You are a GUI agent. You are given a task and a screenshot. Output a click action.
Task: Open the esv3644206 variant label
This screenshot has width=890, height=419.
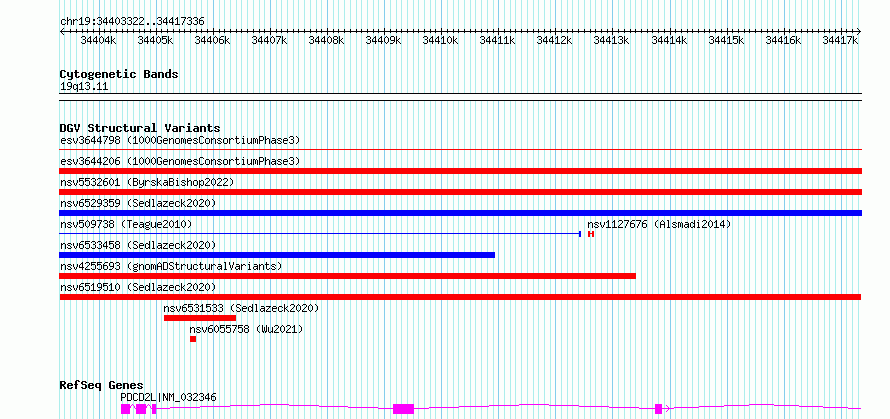pos(180,161)
